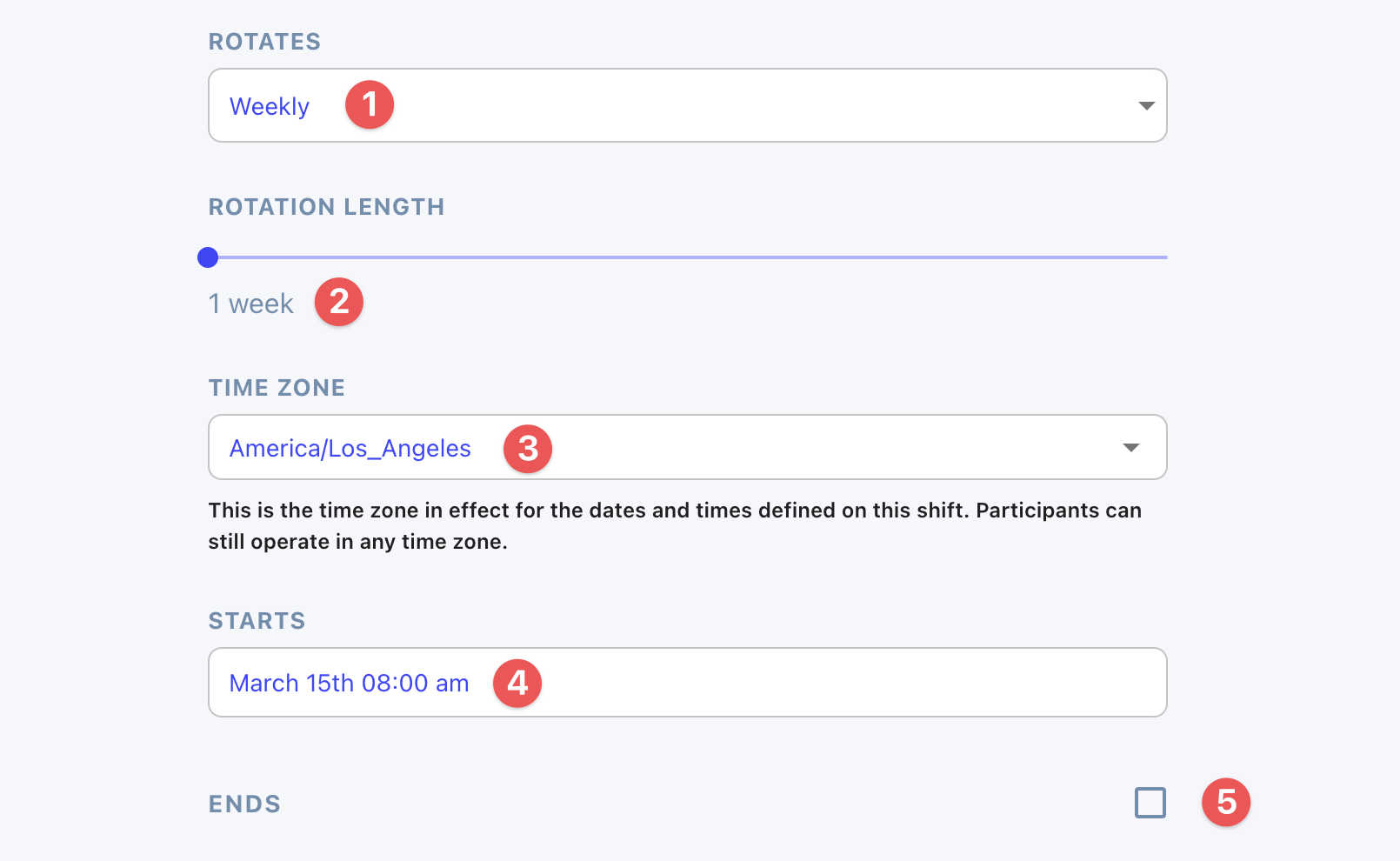This screenshot has height=861, width=1400.
Task: Click the Starts section label
Action: (257, 621)
